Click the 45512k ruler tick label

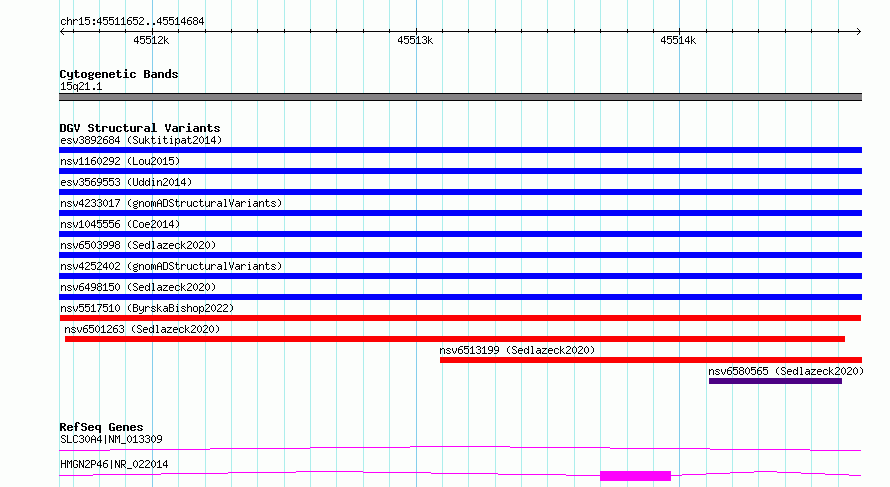(151, 40)
